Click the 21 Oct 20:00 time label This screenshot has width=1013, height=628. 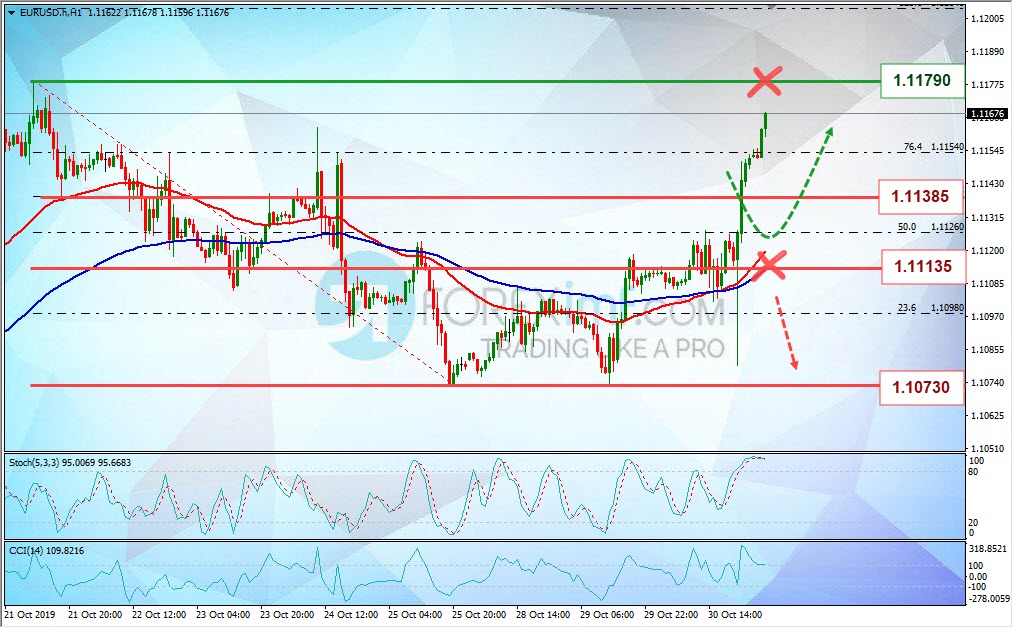click(x=95, y=614)
